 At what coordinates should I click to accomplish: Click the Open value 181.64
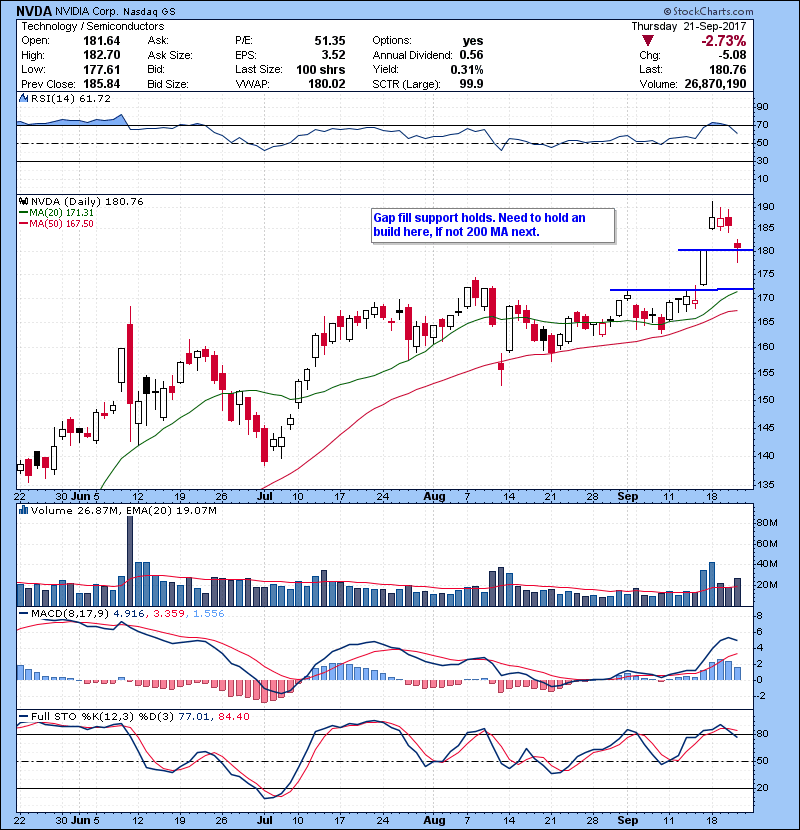pos(102,41)
